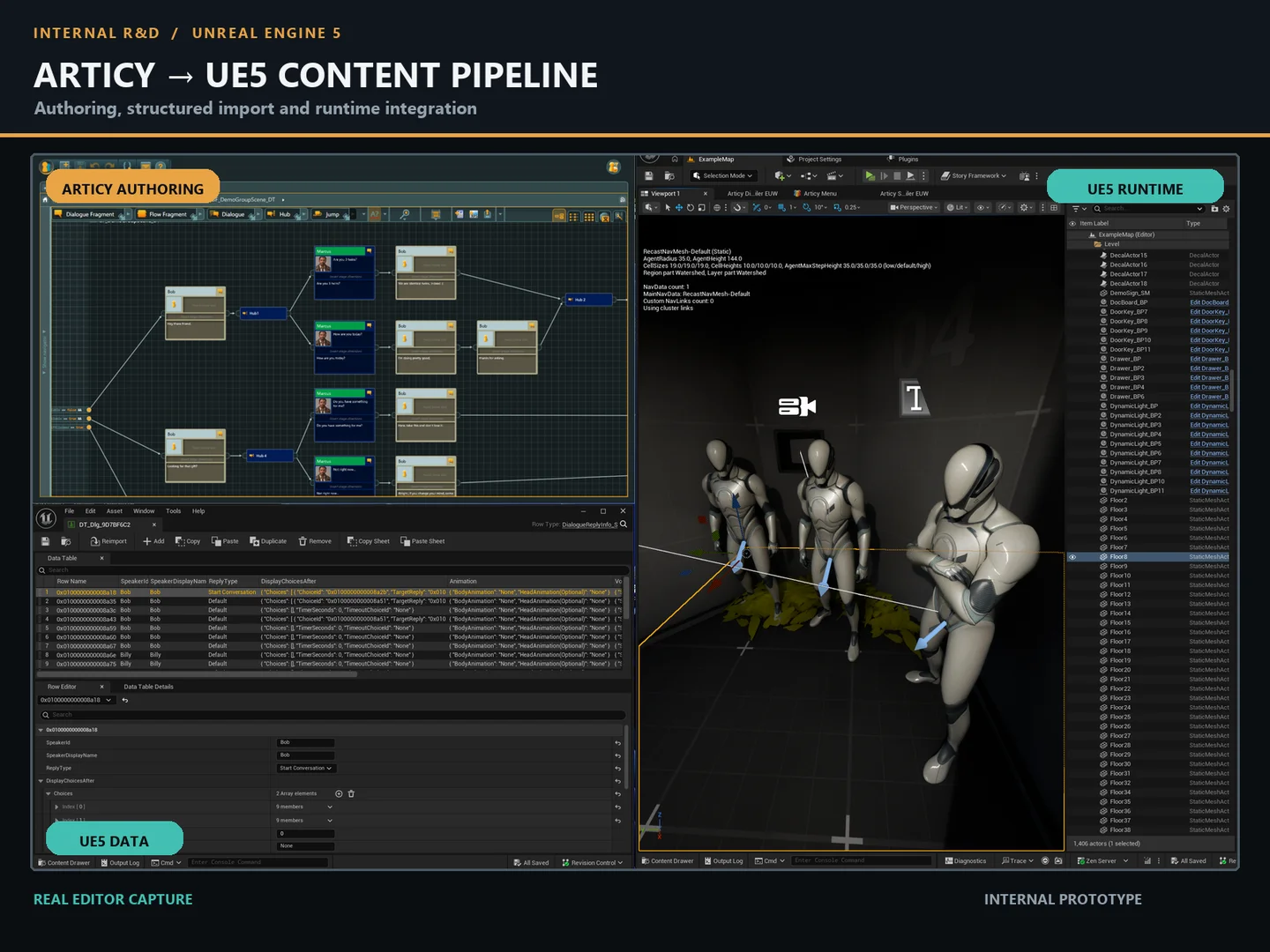Open the ReplyType Start Conversation dropdown
Viewport: 1270px width, 952px height.
coord(306,769)
